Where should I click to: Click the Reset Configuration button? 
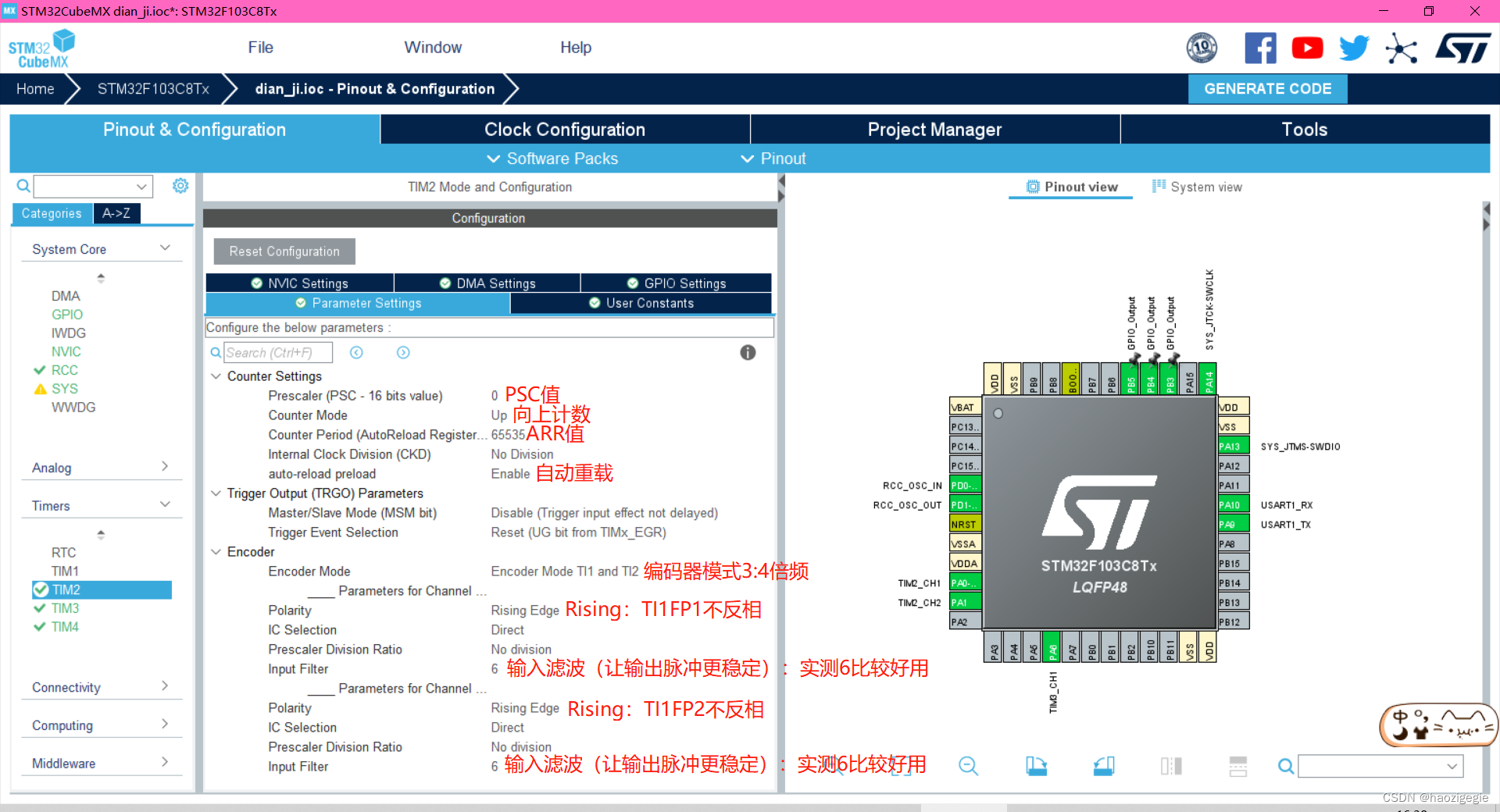pyautogui.click(x=284, y=251)
